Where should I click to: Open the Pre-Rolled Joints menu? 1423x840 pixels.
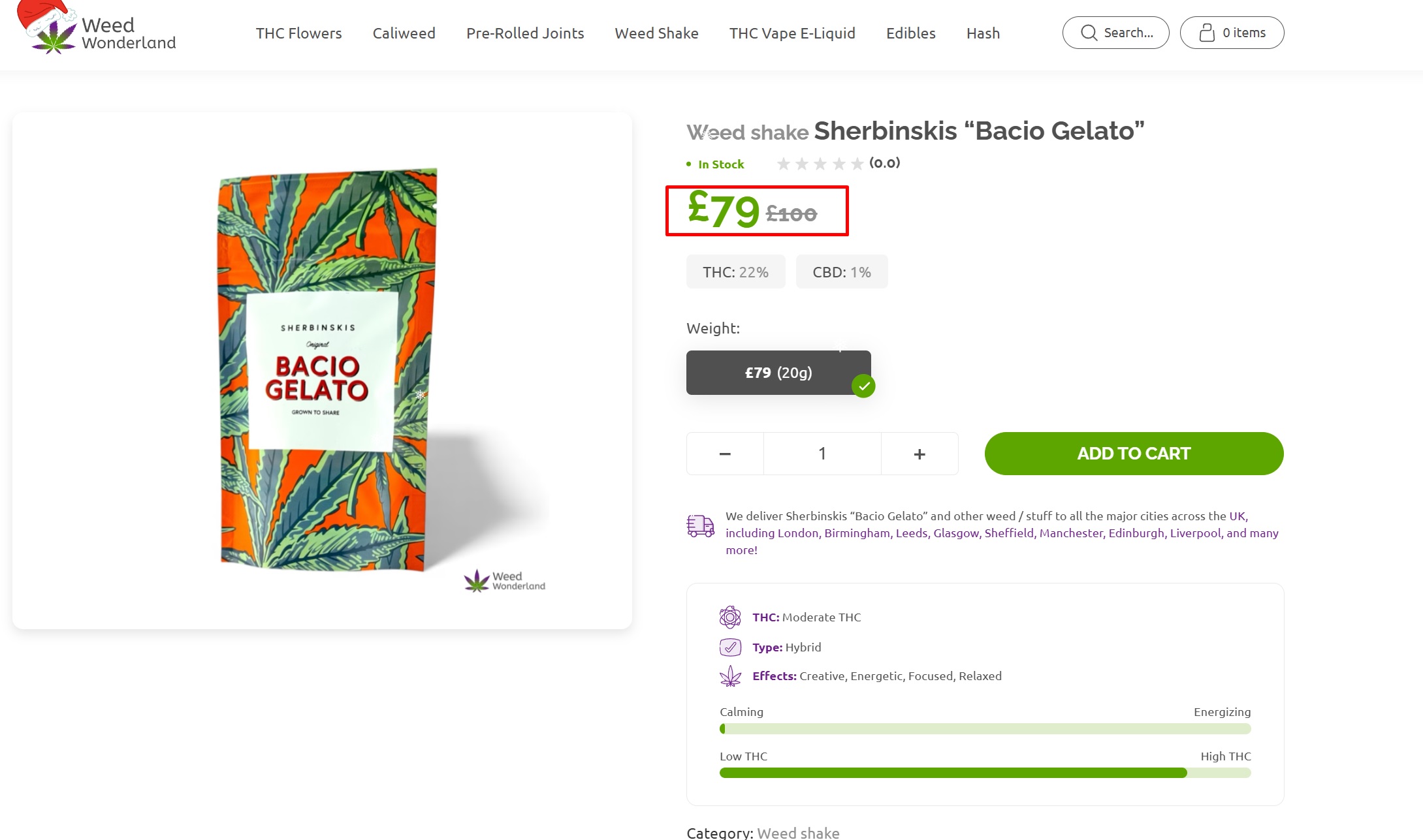pyautogui.click(x=525, y=33)
